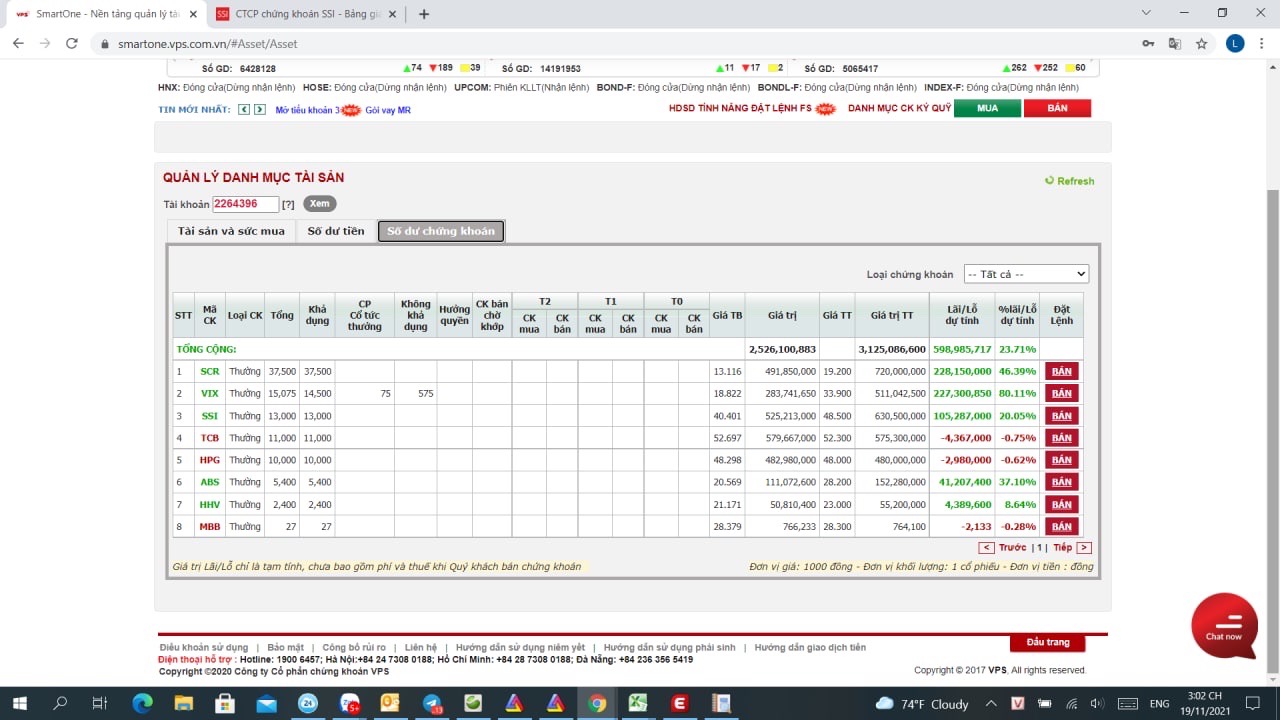Image resolution: width=1280 pixels, height=720 pixels.
Task: Click the Xem button
Action: click(x=319, y=204)
